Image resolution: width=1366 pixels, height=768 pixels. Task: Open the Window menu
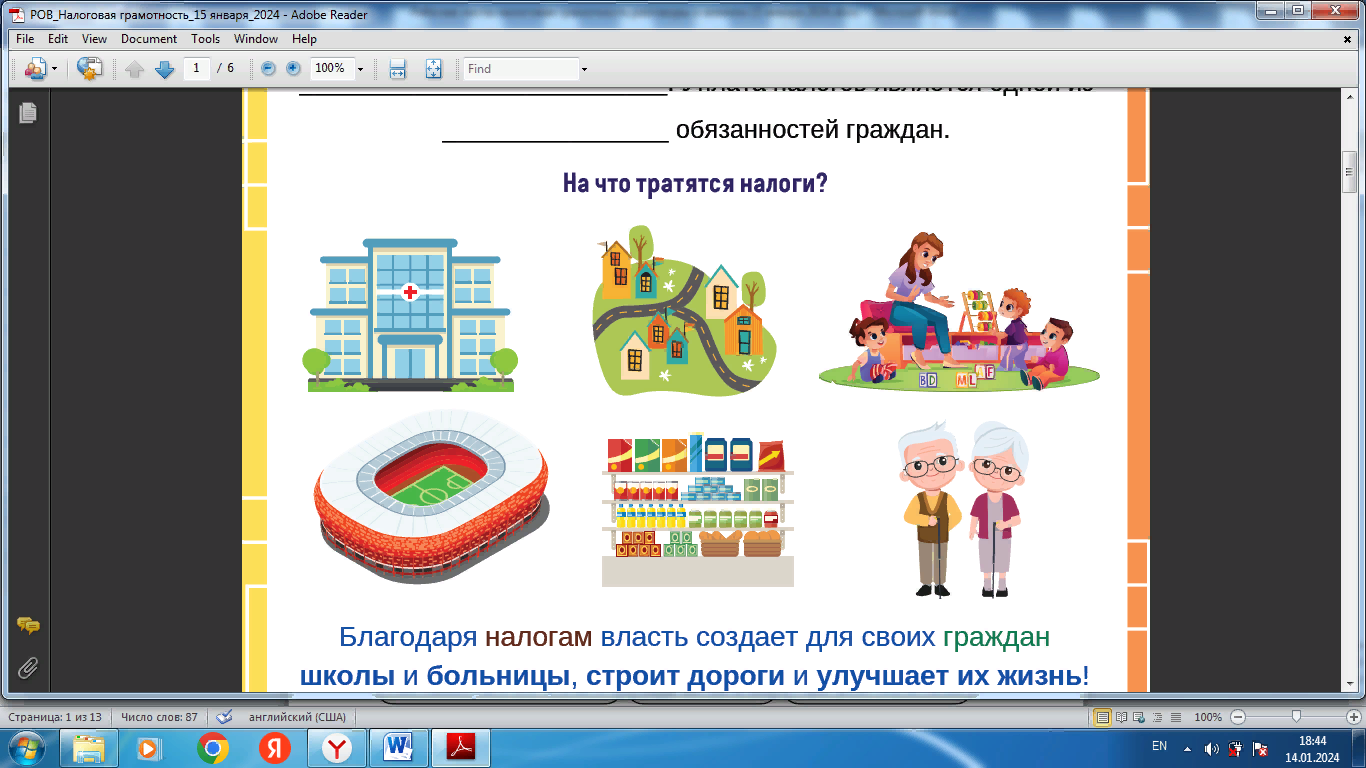256,39
